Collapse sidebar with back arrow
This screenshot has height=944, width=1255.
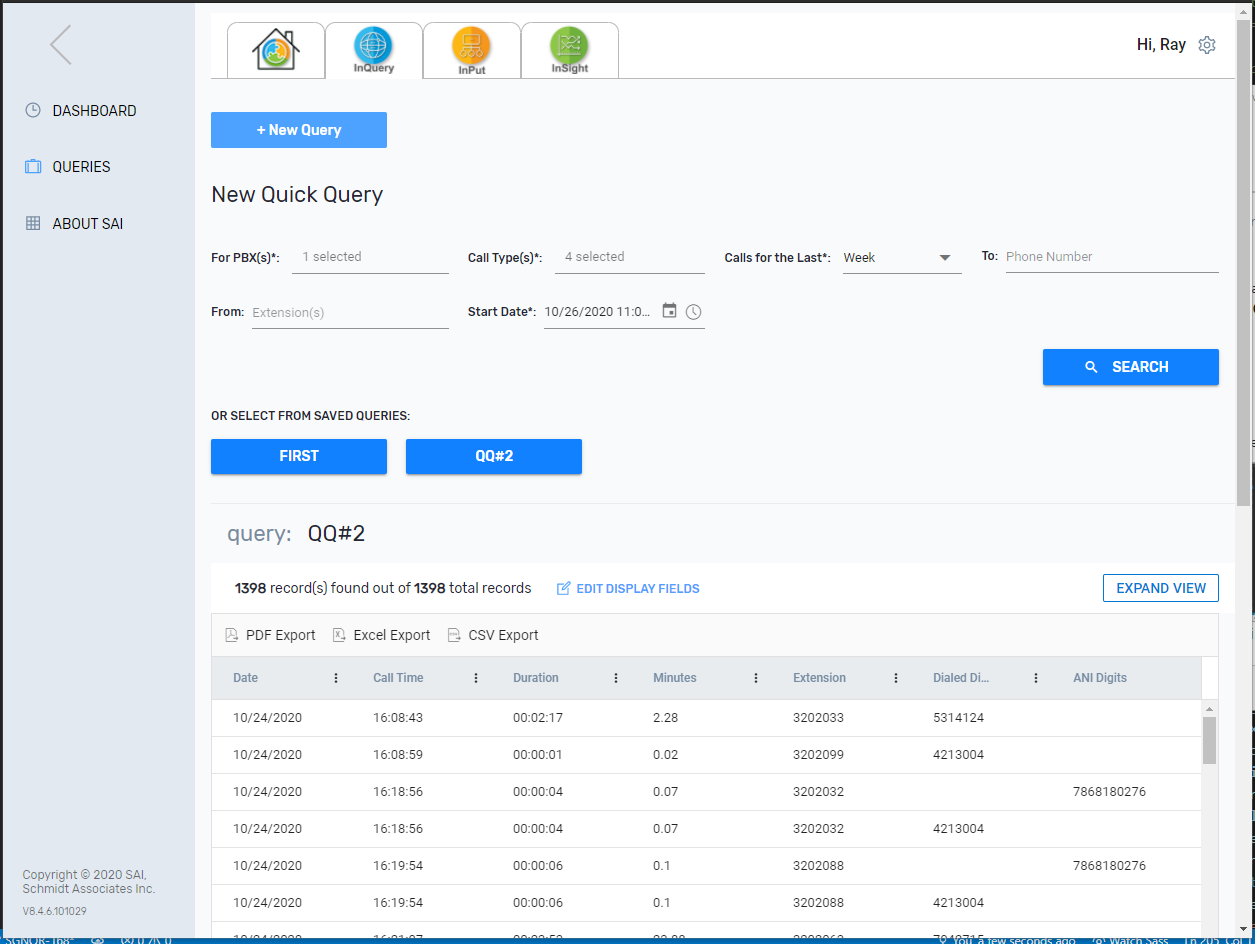point(61,45)
